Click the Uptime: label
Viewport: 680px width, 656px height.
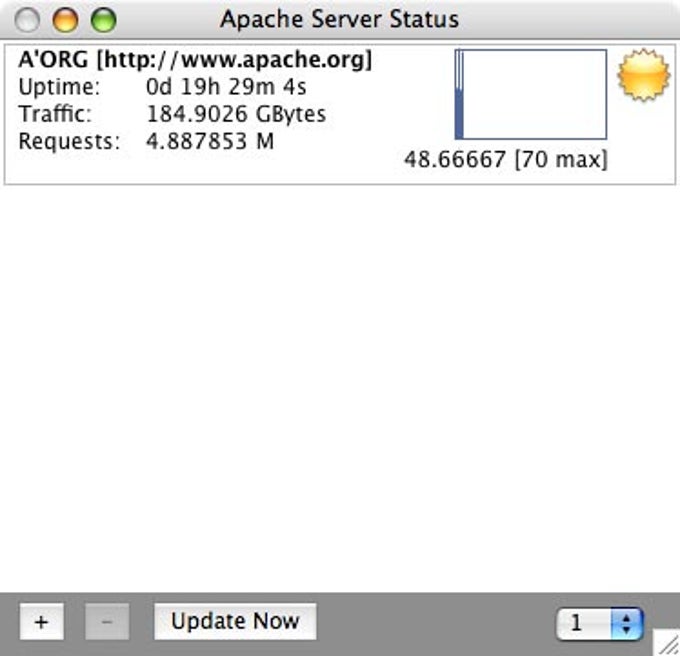pyautogui.click(x=59, y=87)
